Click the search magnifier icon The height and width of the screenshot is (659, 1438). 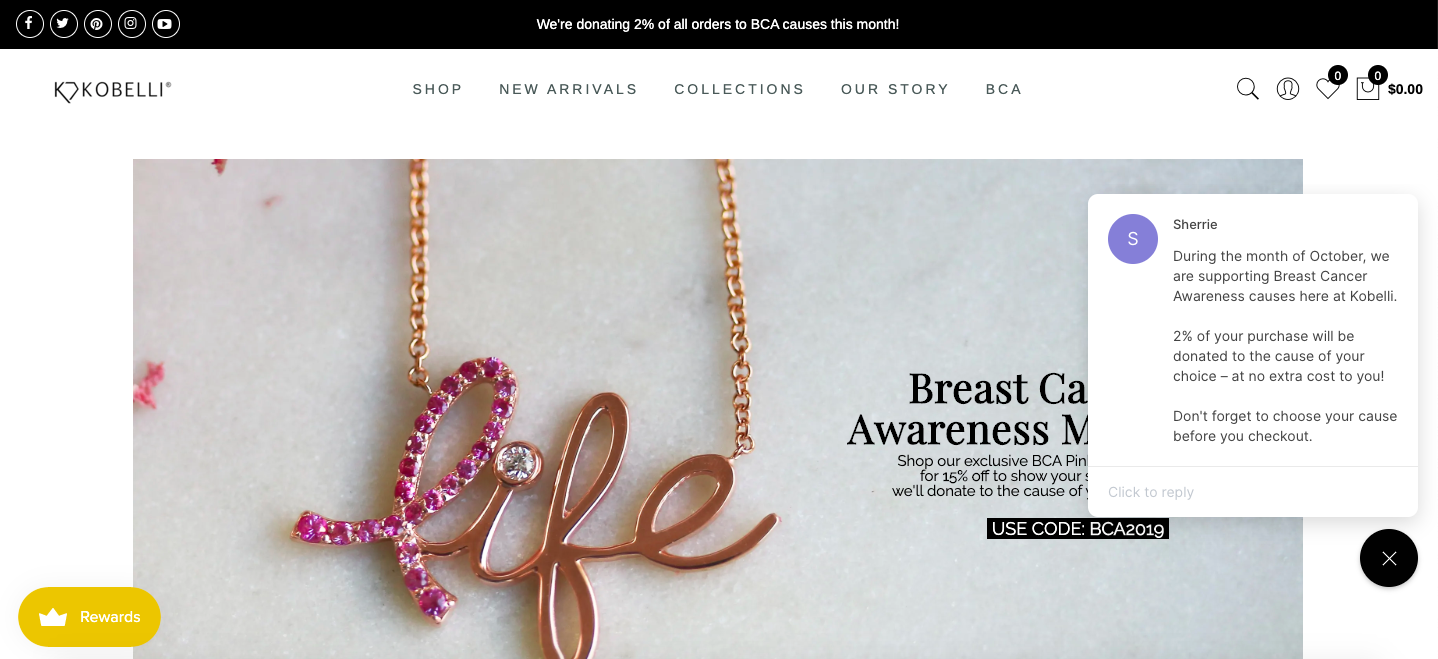point(1247,89)
